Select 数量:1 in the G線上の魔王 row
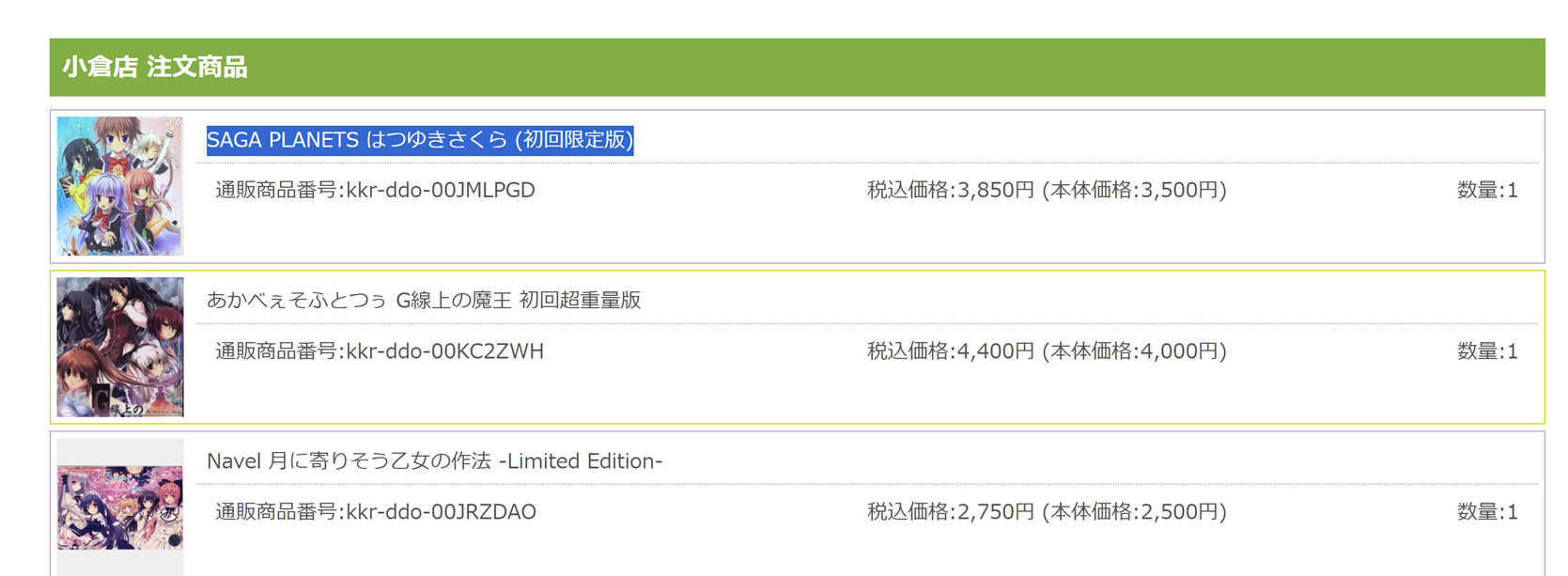This screenshot has height=576, width=1568. (1487, 351)
